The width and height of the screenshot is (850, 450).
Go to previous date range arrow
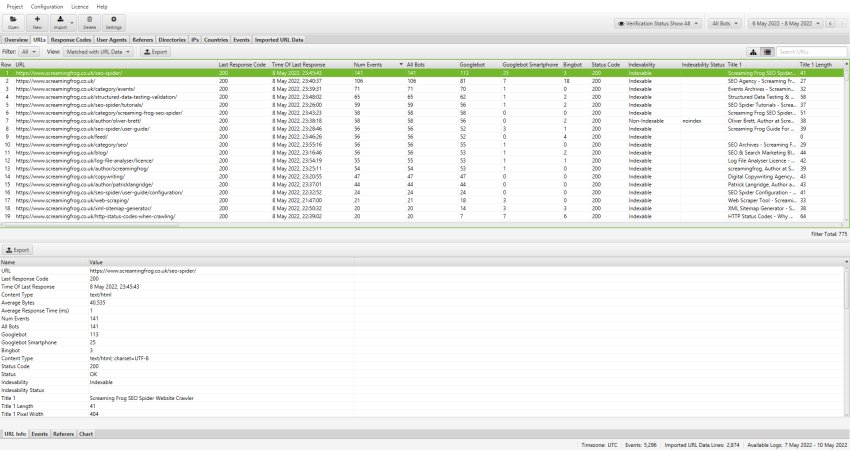coord(830,24)
